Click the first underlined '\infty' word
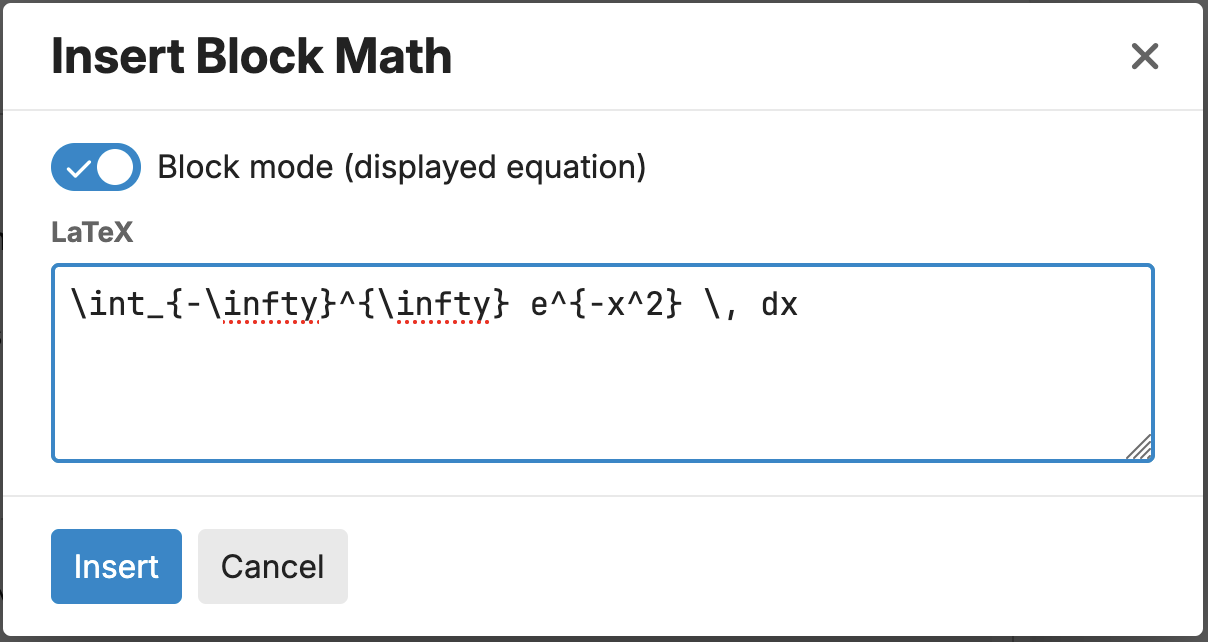 [269, 304]
